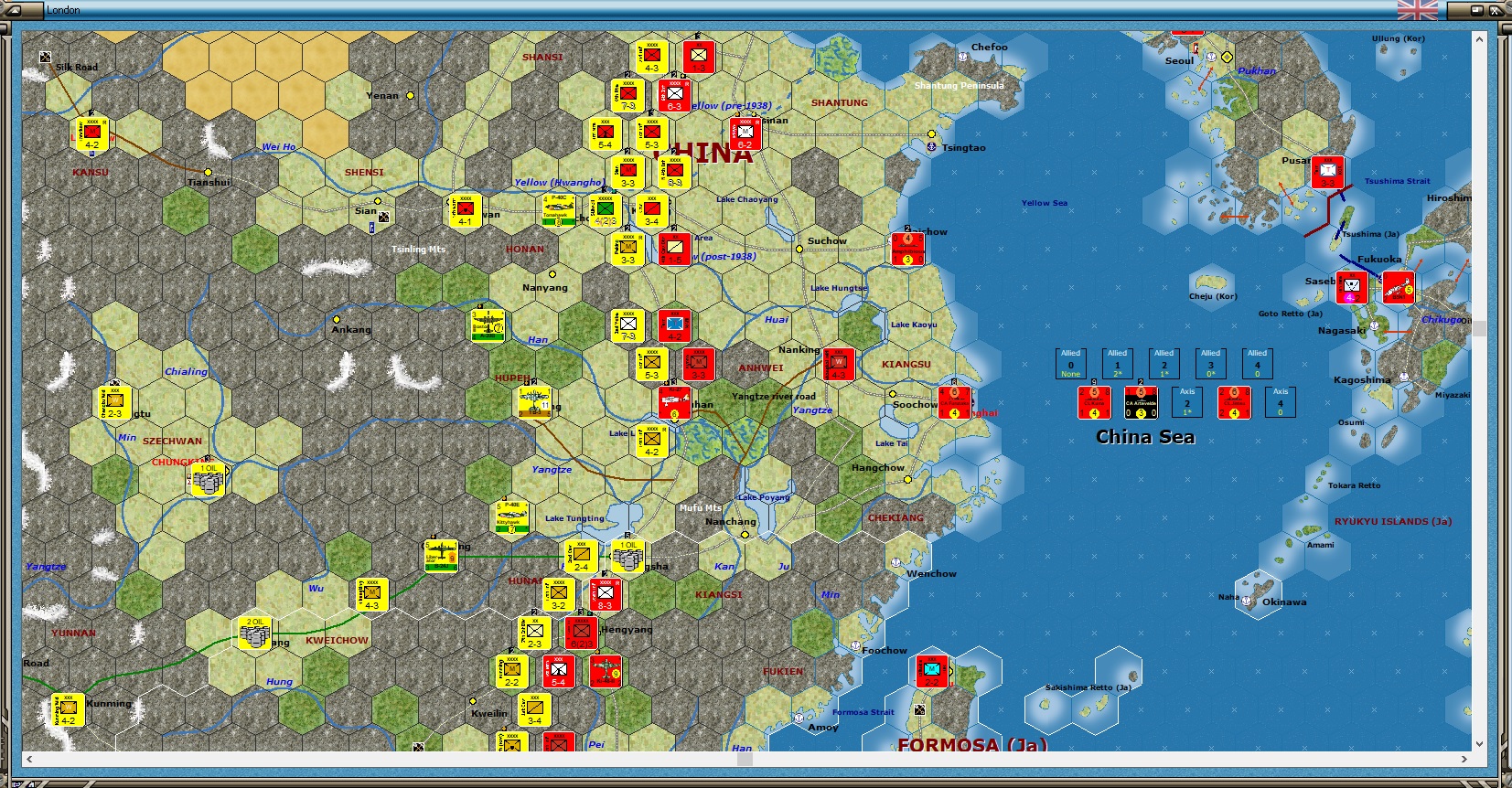Click the Yenan city label
The image size is (1512, 788).
click(x=382, y=95)
